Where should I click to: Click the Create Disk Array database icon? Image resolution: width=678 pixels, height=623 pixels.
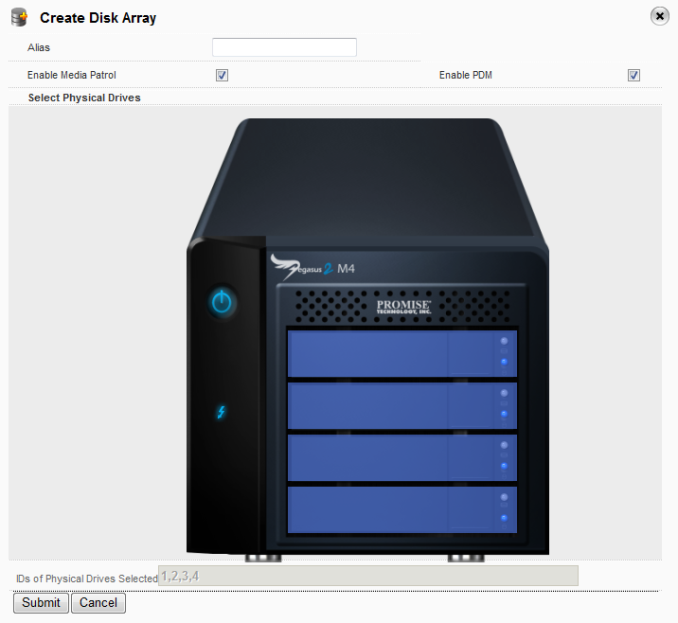click(19, 18)
